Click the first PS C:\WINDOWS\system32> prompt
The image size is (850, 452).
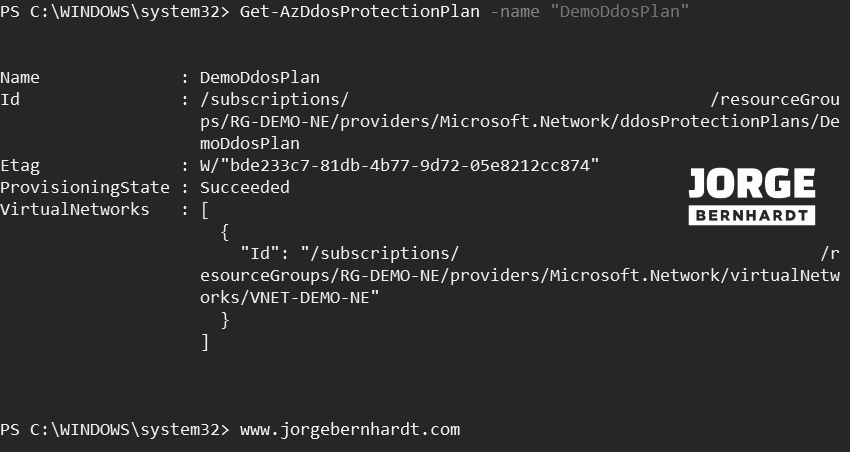pos(115,10)
